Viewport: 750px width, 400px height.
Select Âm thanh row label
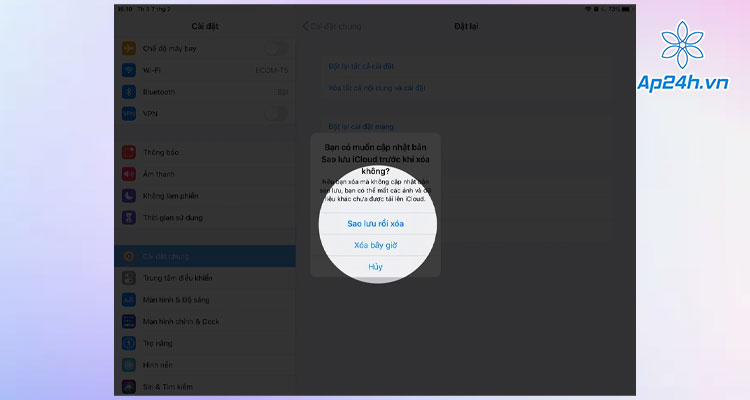pos(159,174)
